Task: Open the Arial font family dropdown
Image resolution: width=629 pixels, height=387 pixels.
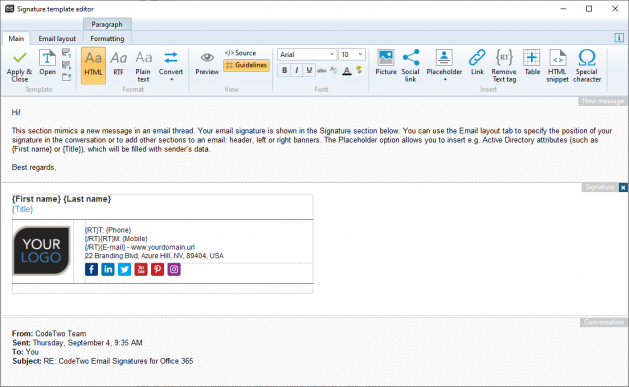Action: point(306,54)
